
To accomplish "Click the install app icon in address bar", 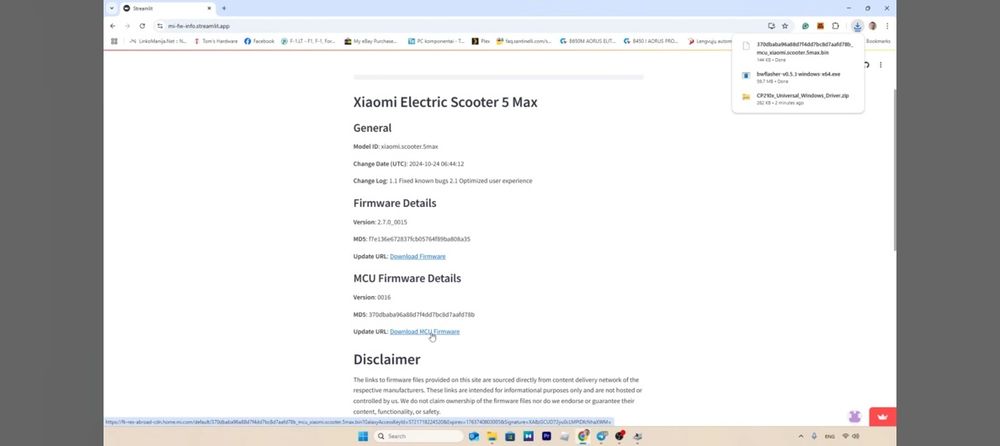I will click(772, 26).
